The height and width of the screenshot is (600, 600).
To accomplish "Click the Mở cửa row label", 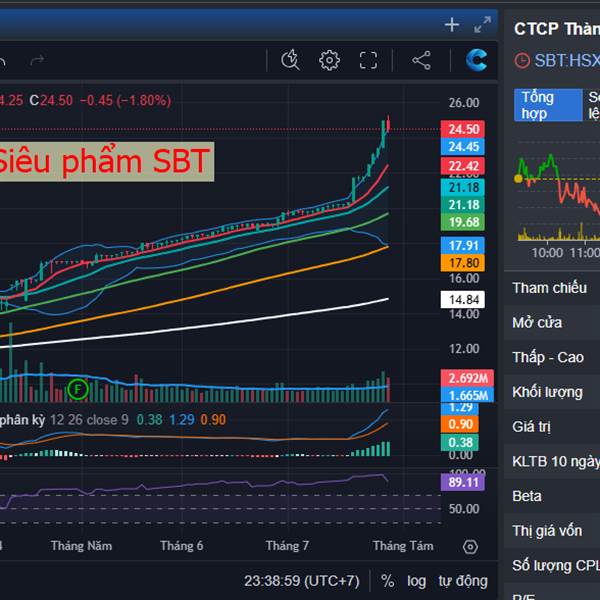I will 537,323.
